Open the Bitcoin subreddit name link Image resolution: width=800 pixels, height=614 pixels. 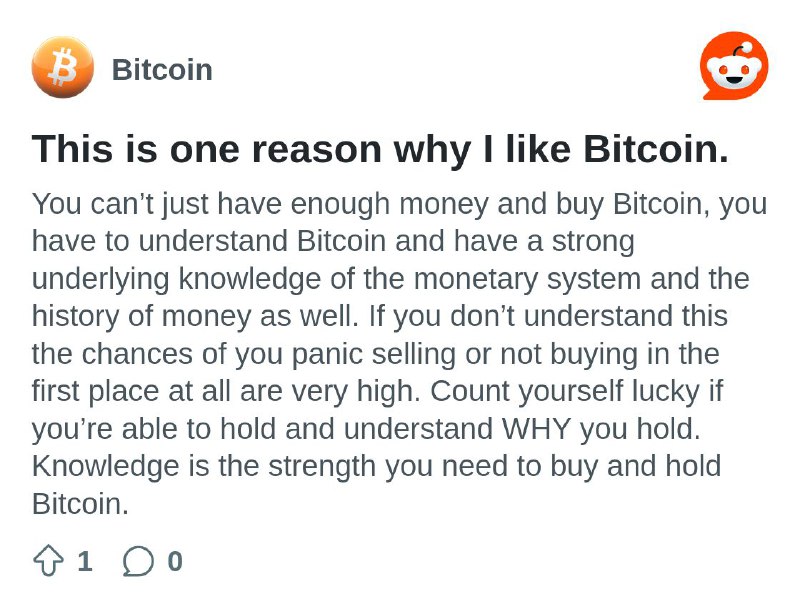point(162,69)
